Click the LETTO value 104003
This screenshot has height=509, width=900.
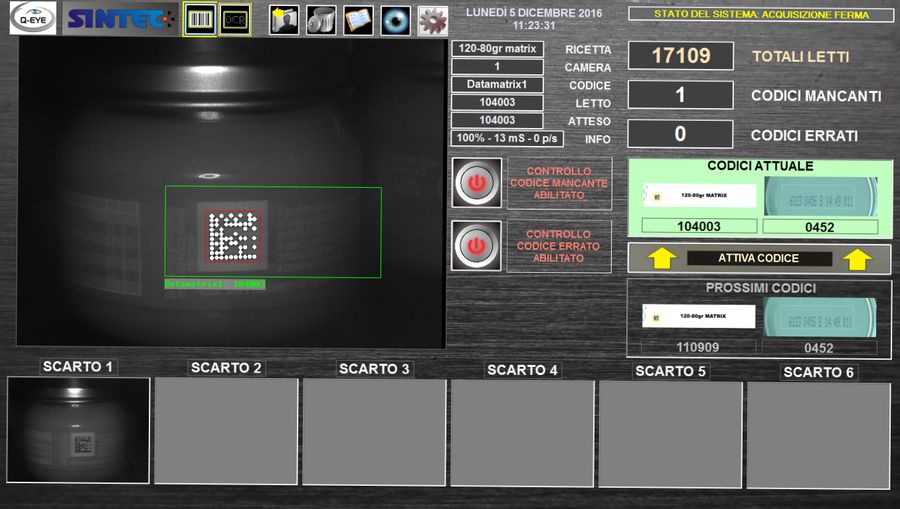(x=498, y=102)
